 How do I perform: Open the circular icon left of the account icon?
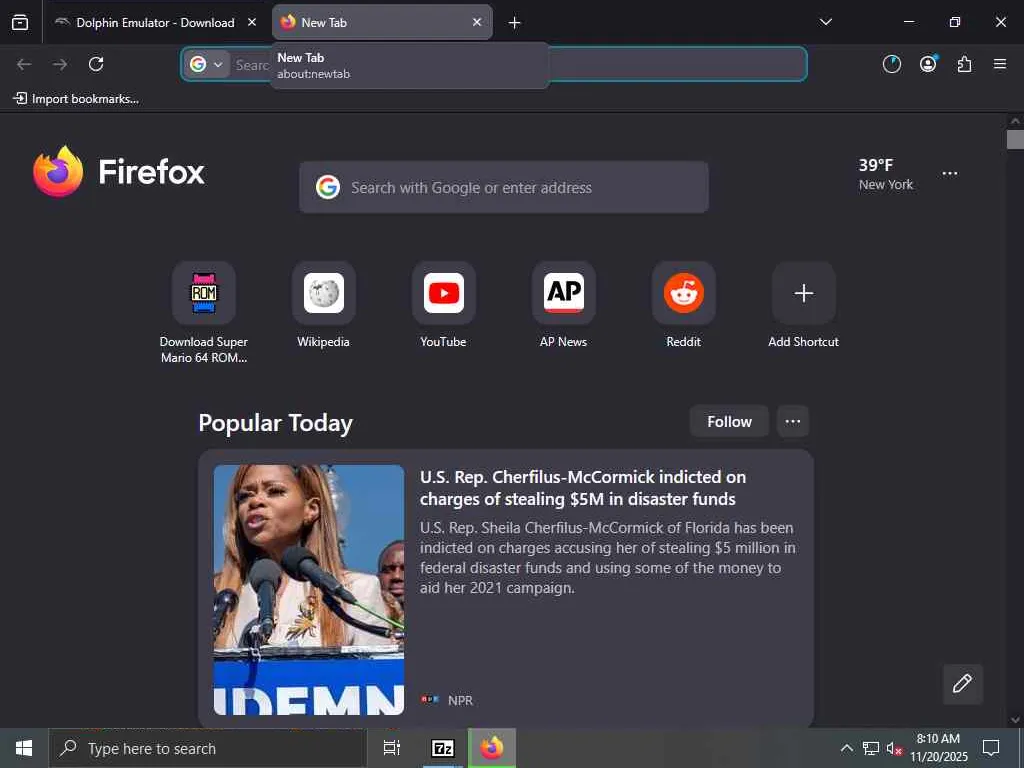[x=891, y=64]
